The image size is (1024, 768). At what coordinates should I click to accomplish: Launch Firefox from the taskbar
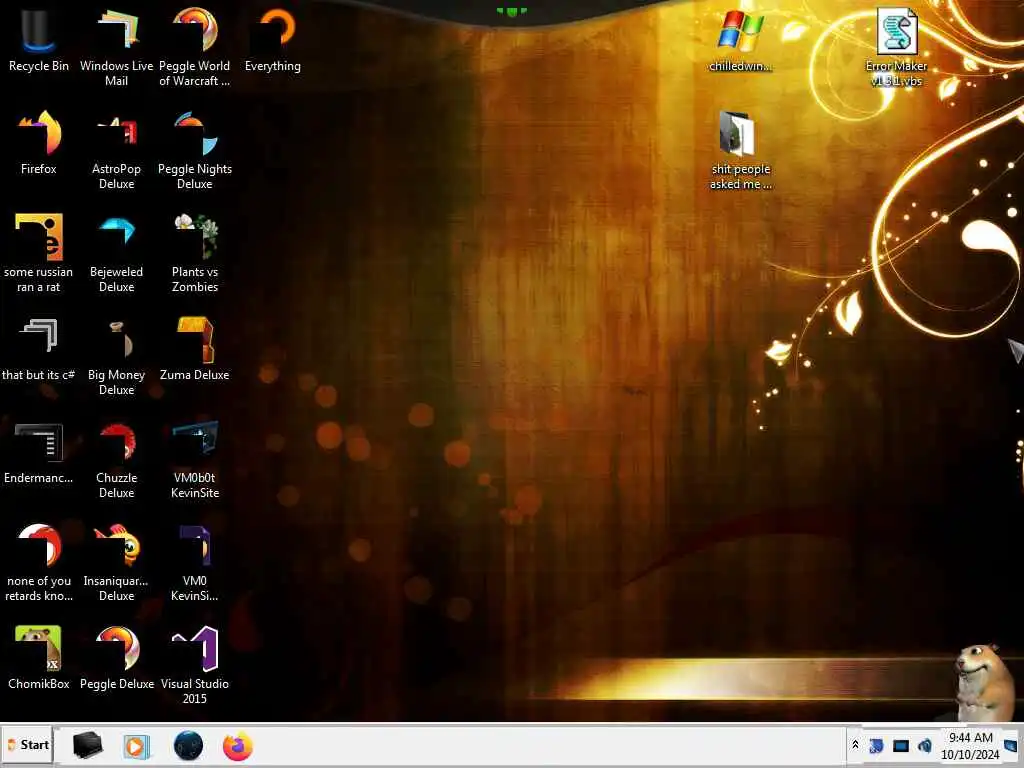pos(238,746)
